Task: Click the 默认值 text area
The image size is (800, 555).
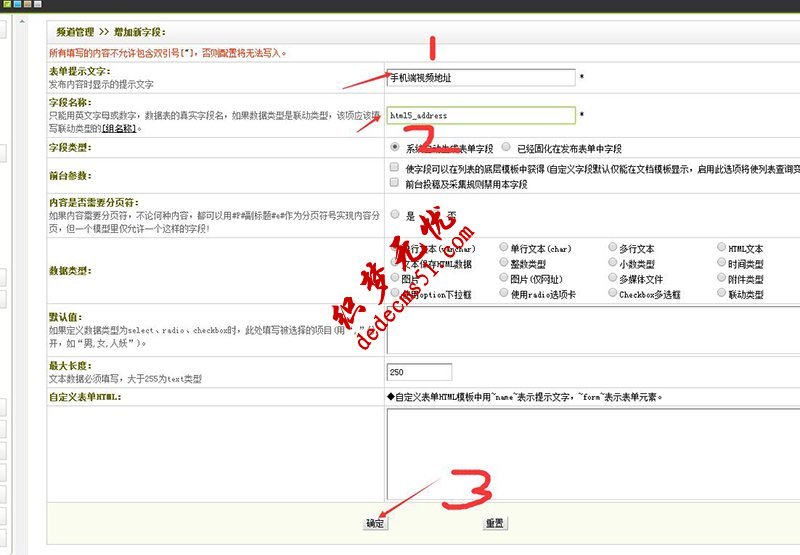Action: click(593, 330)
